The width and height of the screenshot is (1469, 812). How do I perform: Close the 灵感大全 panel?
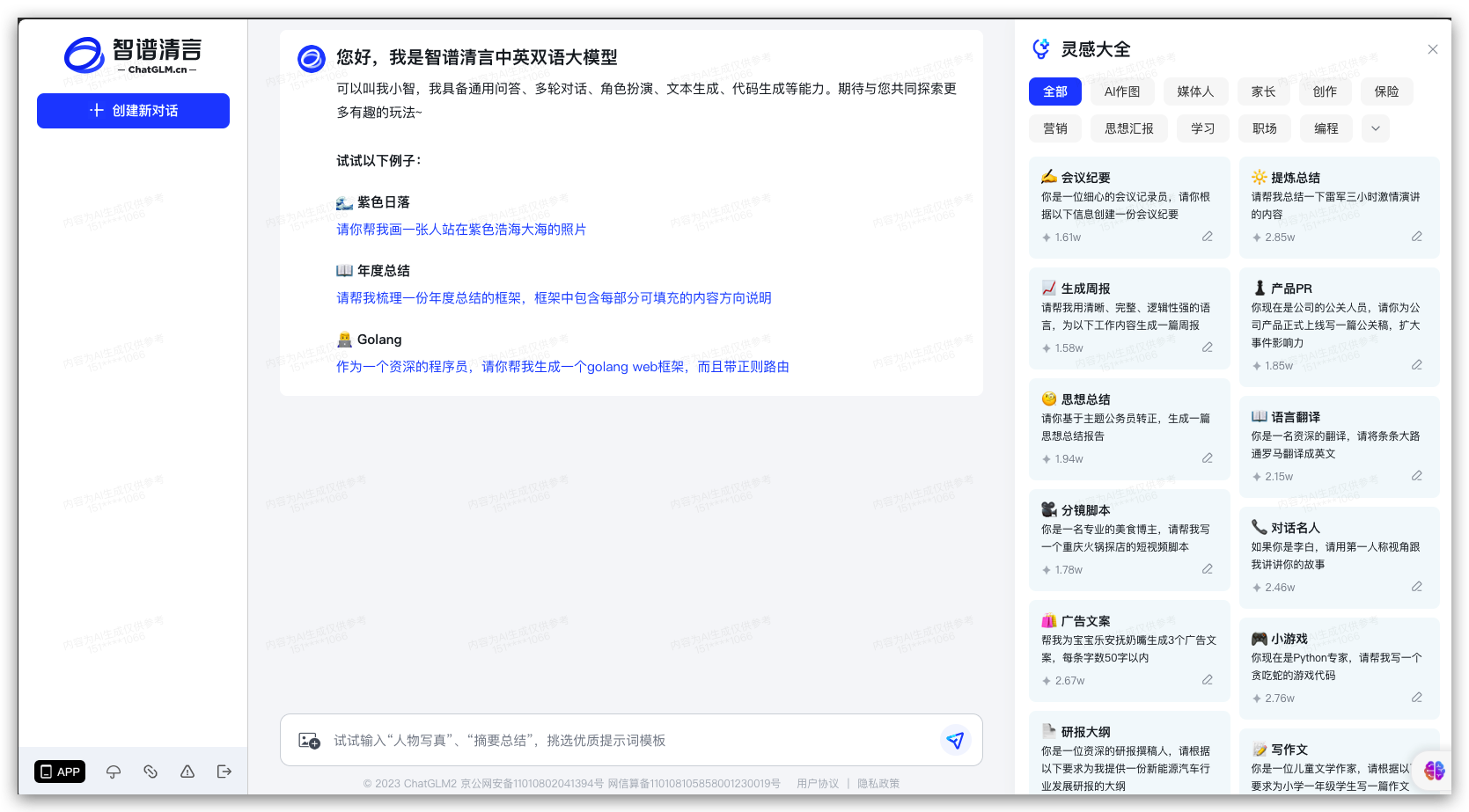1433,49
